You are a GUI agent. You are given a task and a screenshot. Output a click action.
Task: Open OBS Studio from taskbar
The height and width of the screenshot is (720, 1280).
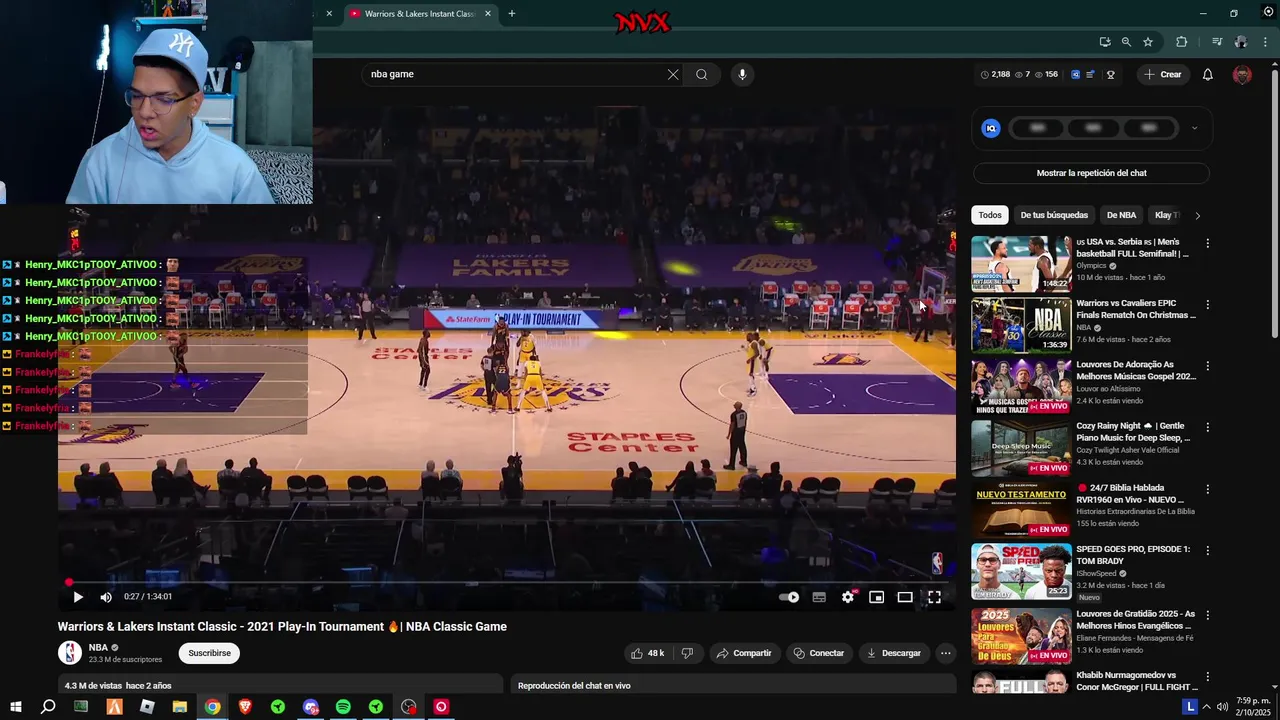[409, 707]
